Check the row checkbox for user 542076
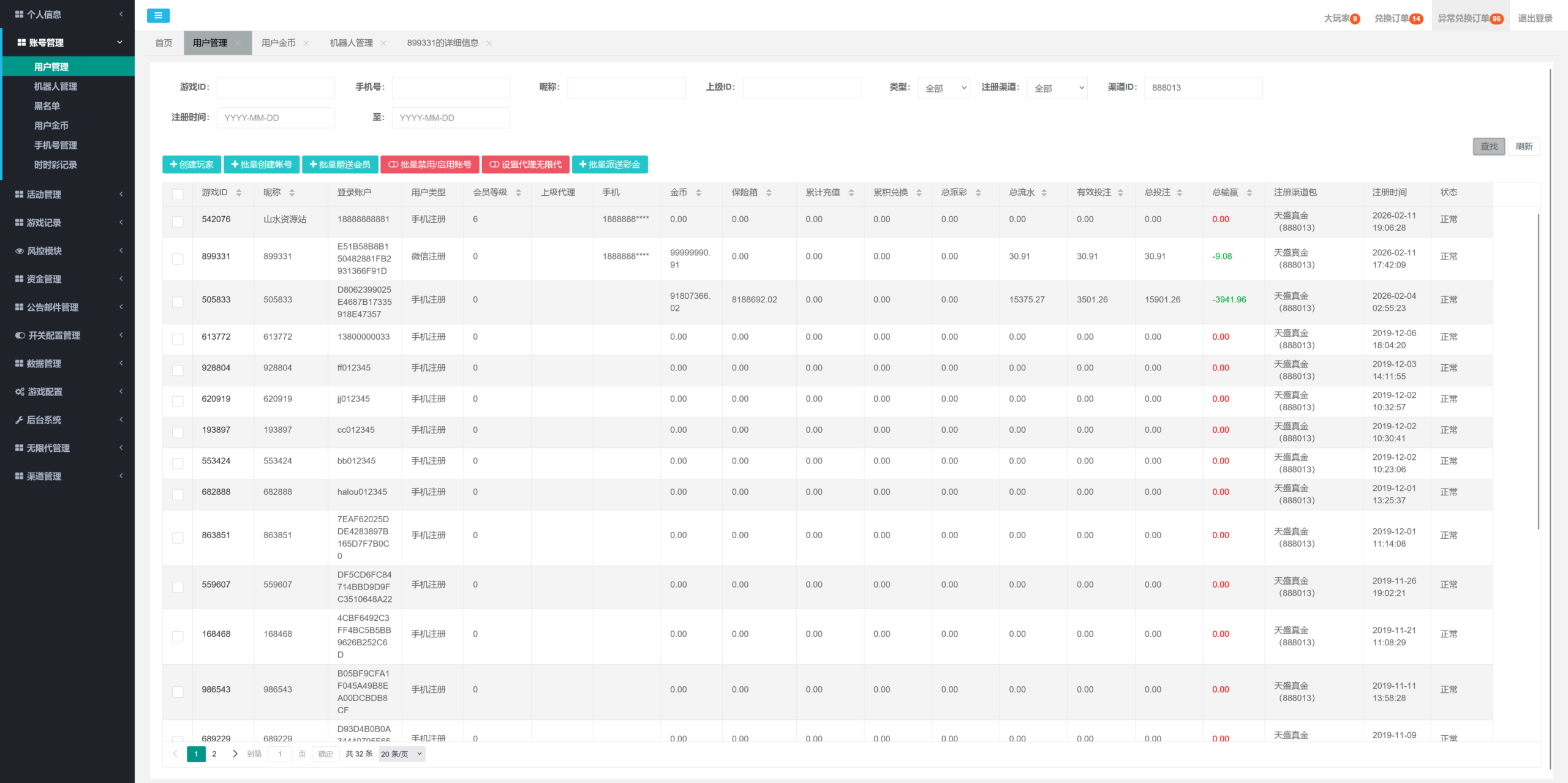The width and height of the screenshot is (1568, 783). 178,222
